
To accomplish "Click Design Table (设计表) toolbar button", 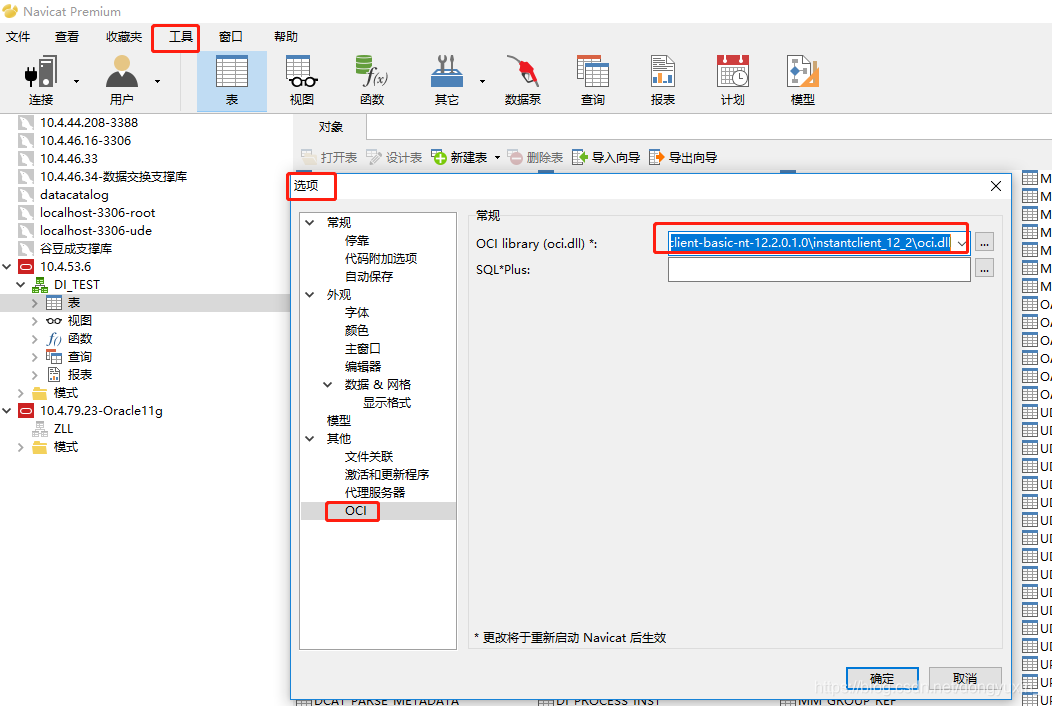I will [x=394, y=158].
